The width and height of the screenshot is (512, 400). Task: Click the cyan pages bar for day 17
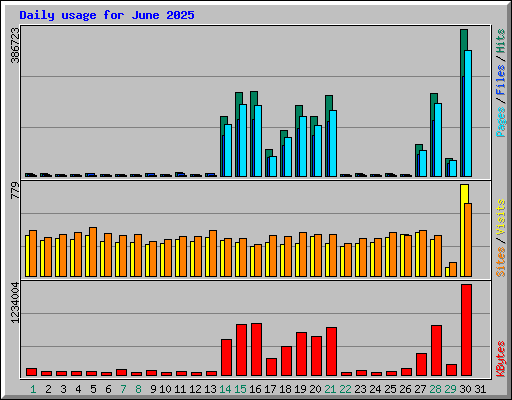pyautogui.click(x=273, y=166)
